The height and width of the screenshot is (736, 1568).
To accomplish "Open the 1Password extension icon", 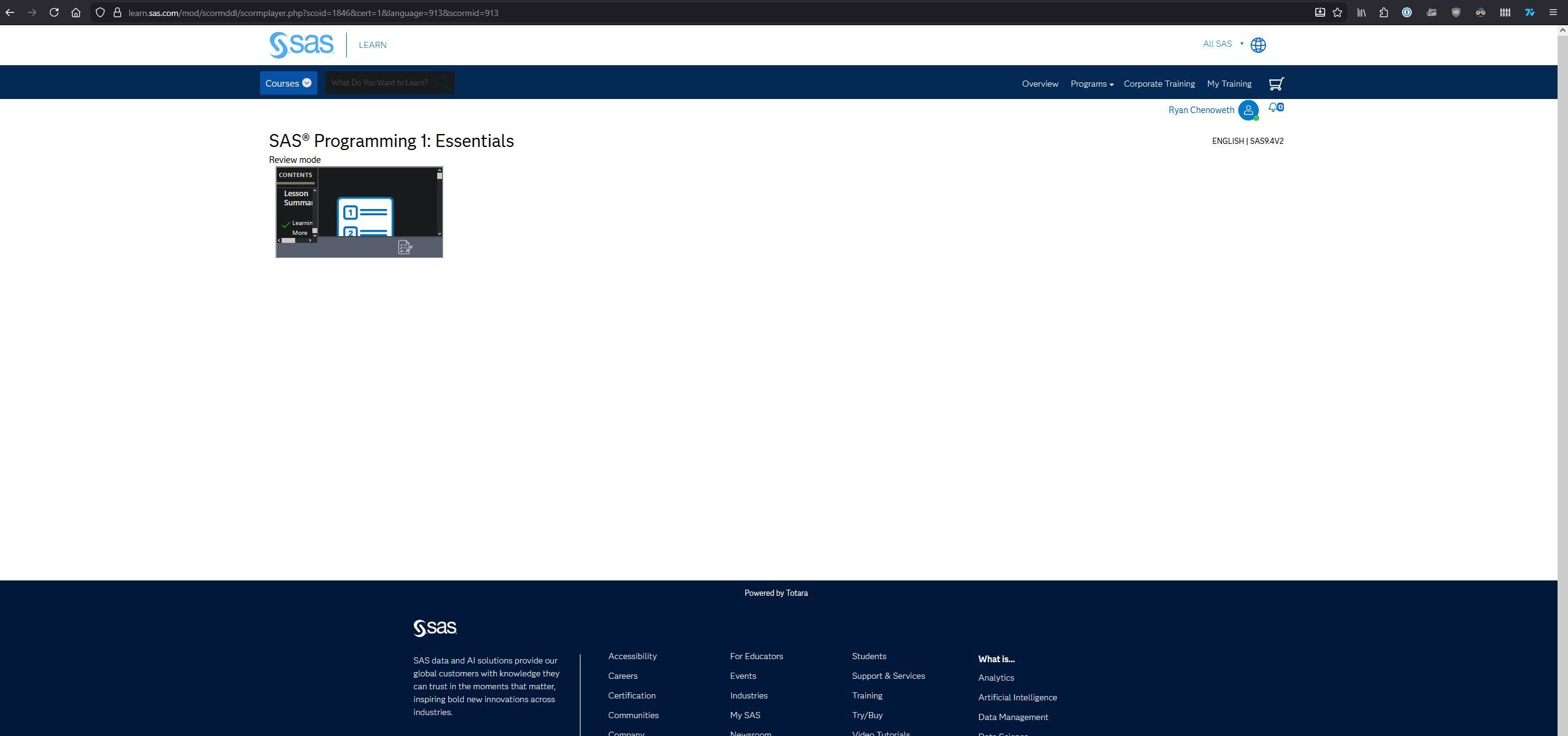I will pos(1407,12).
